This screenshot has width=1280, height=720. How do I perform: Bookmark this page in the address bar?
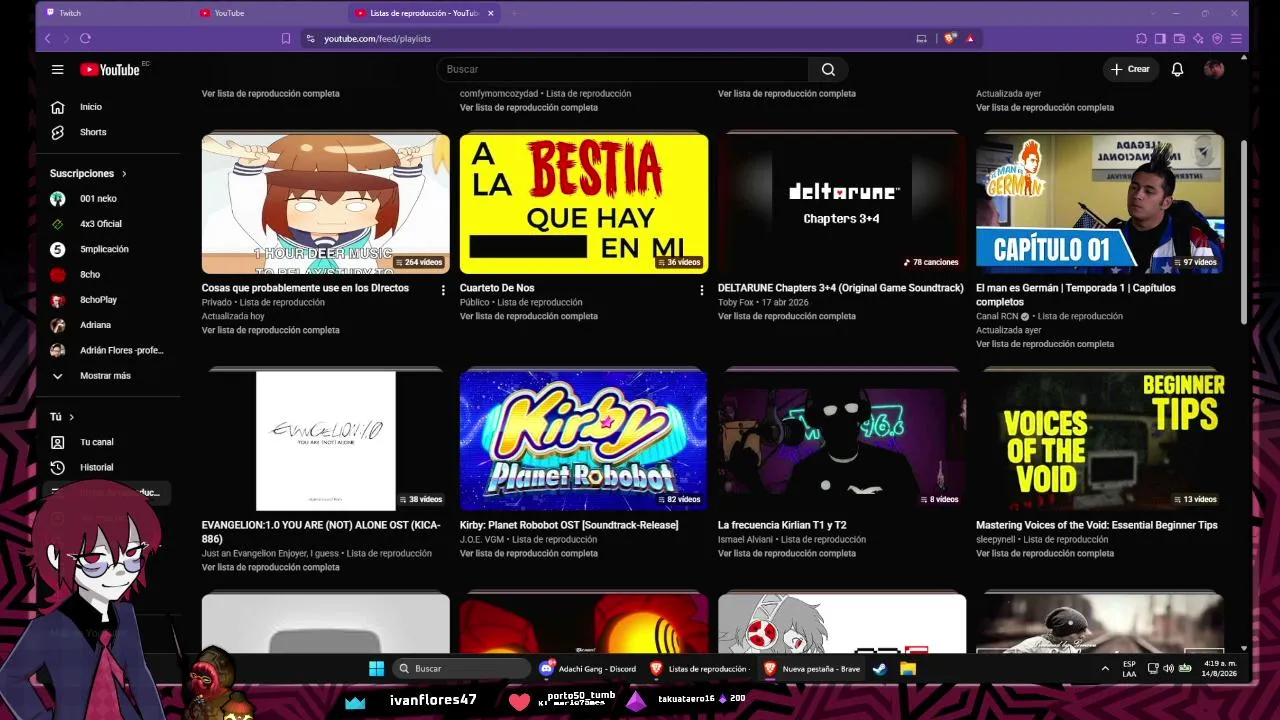tap(286, 38)
